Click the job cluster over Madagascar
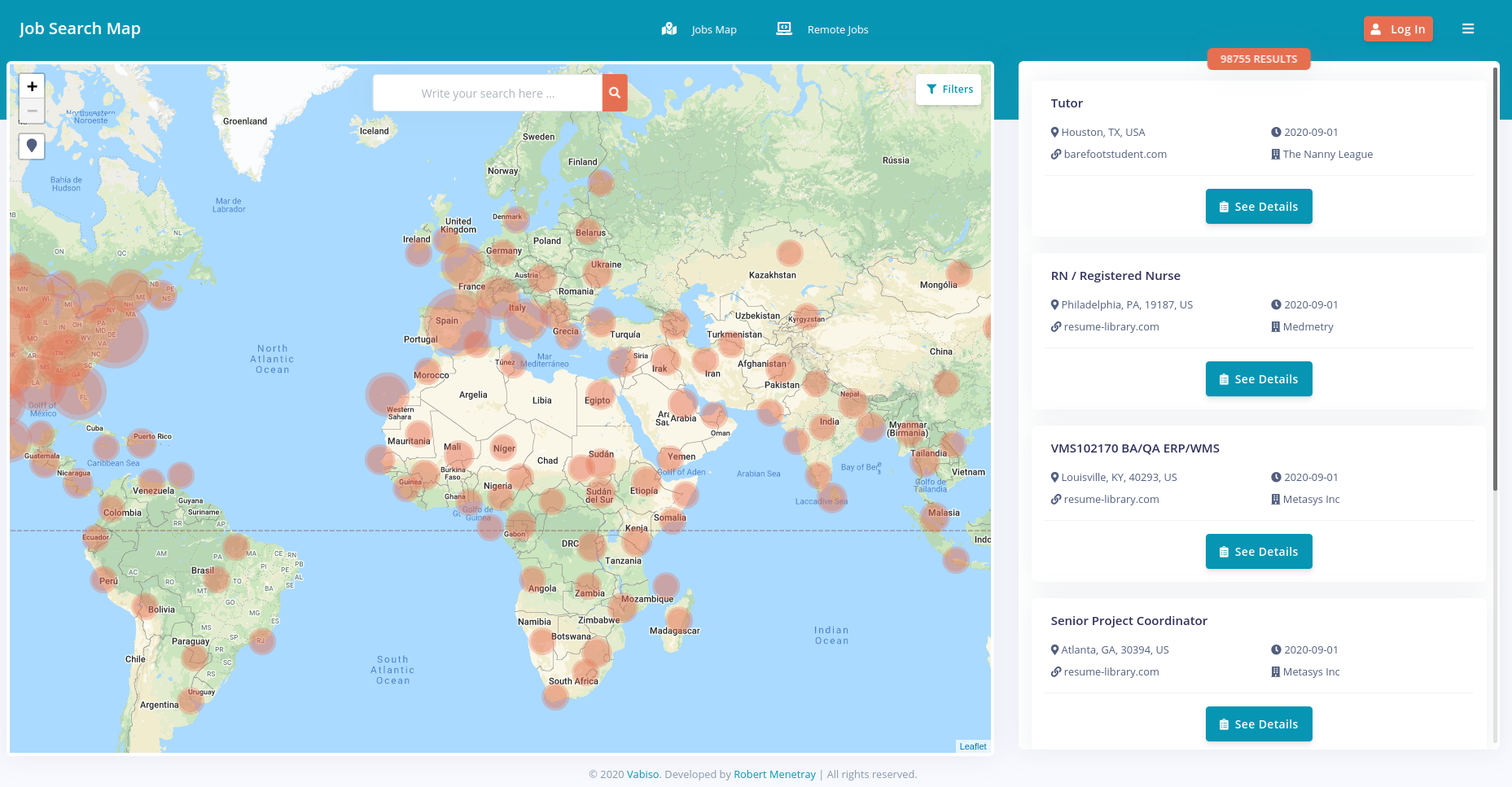 pos(678,620)
